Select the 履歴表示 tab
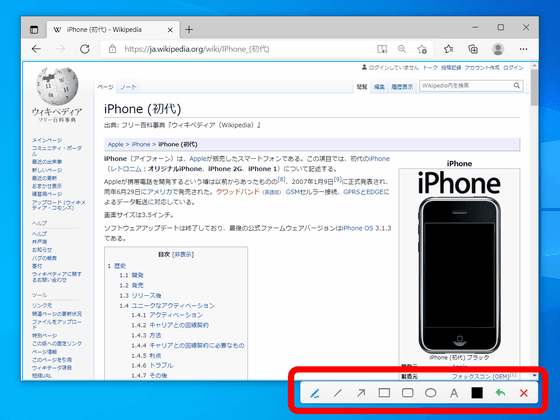 click(402, 87)
